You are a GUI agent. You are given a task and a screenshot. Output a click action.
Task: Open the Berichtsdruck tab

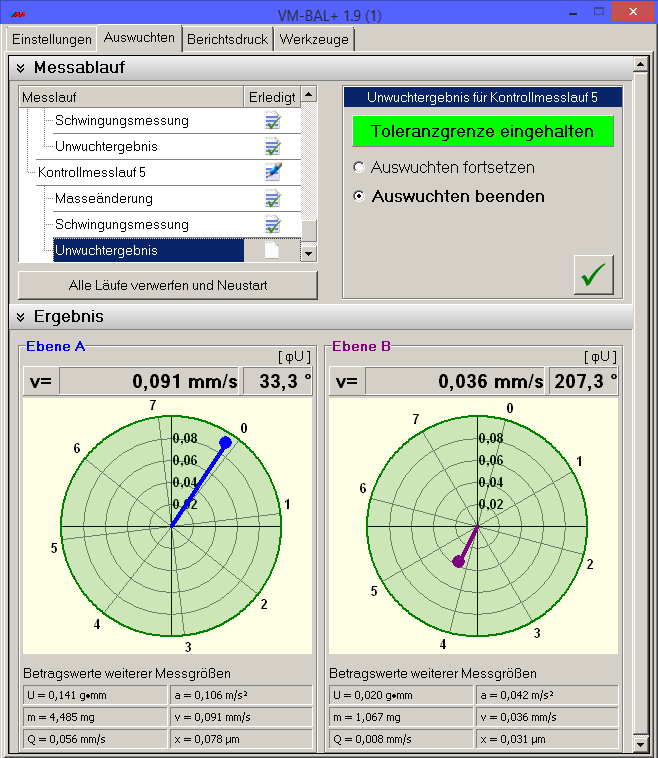(x=229, y=39)
